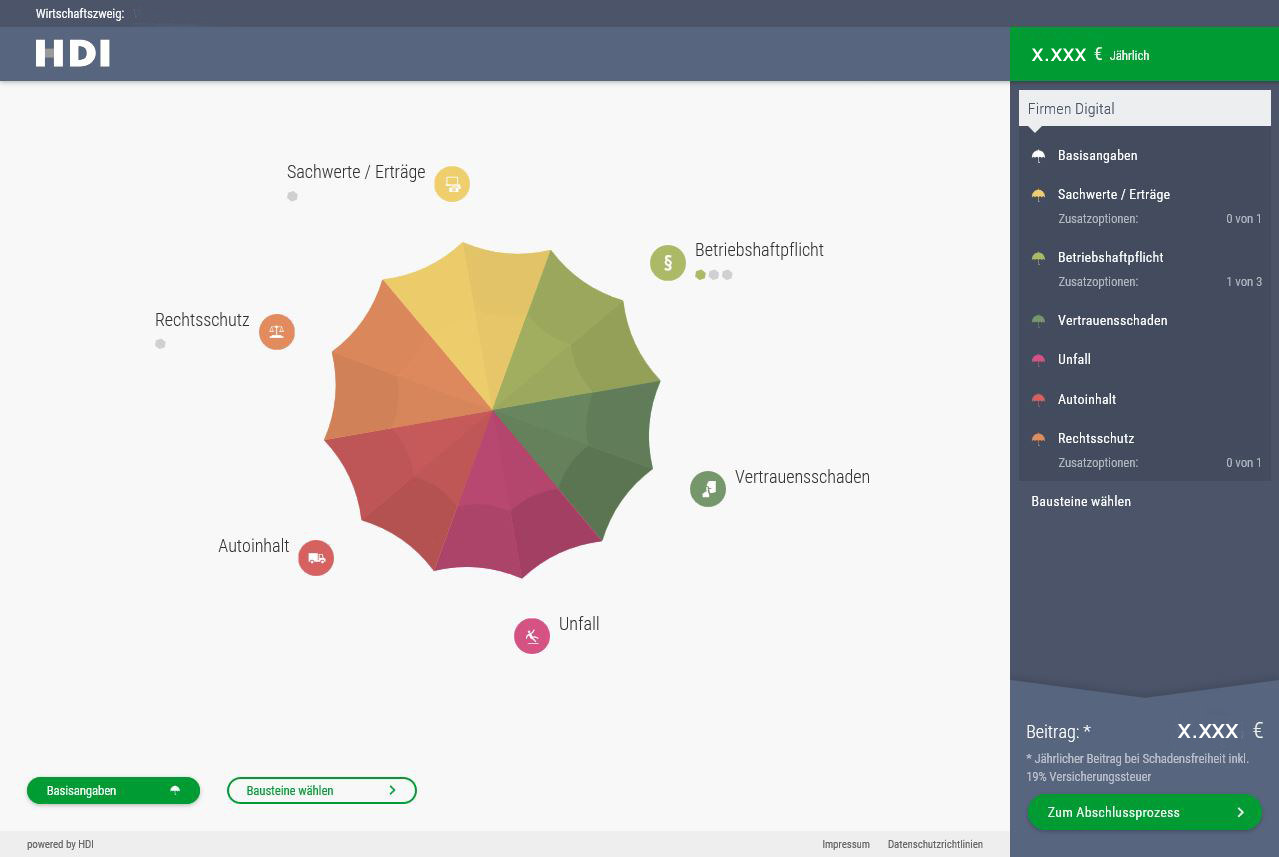The image size is (1279, 857).
Task: Select the Autoinhalt truck icon
Action: 316,558
